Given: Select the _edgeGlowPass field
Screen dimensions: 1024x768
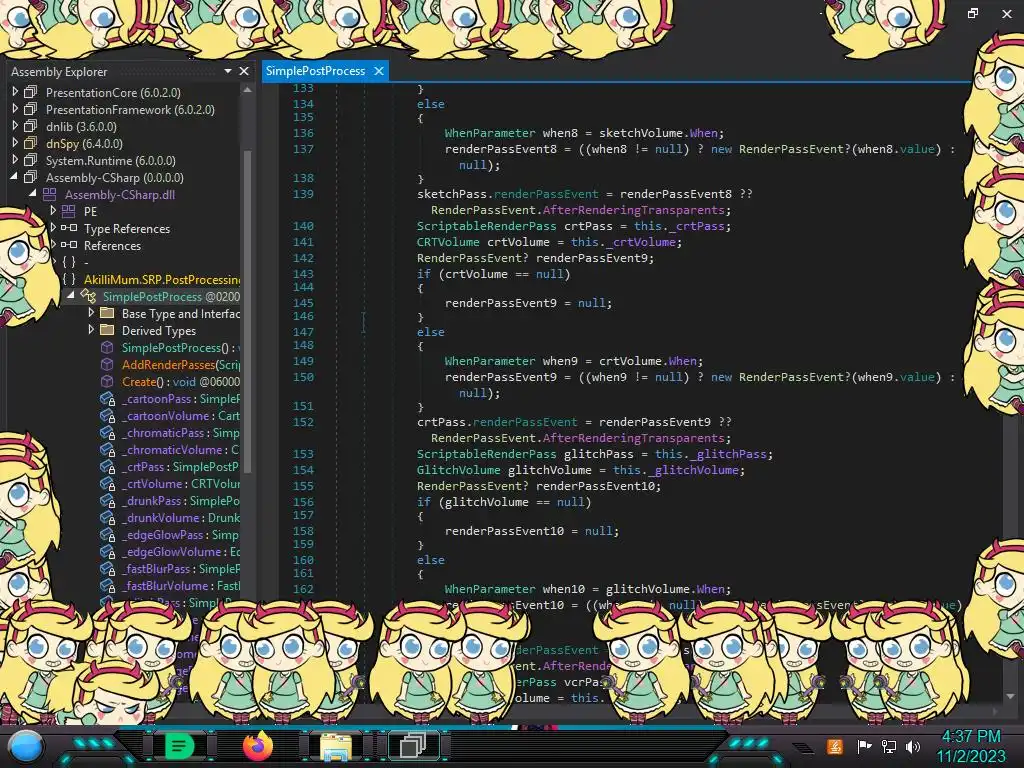Looking at the screenshot, I should pos(180,535).
